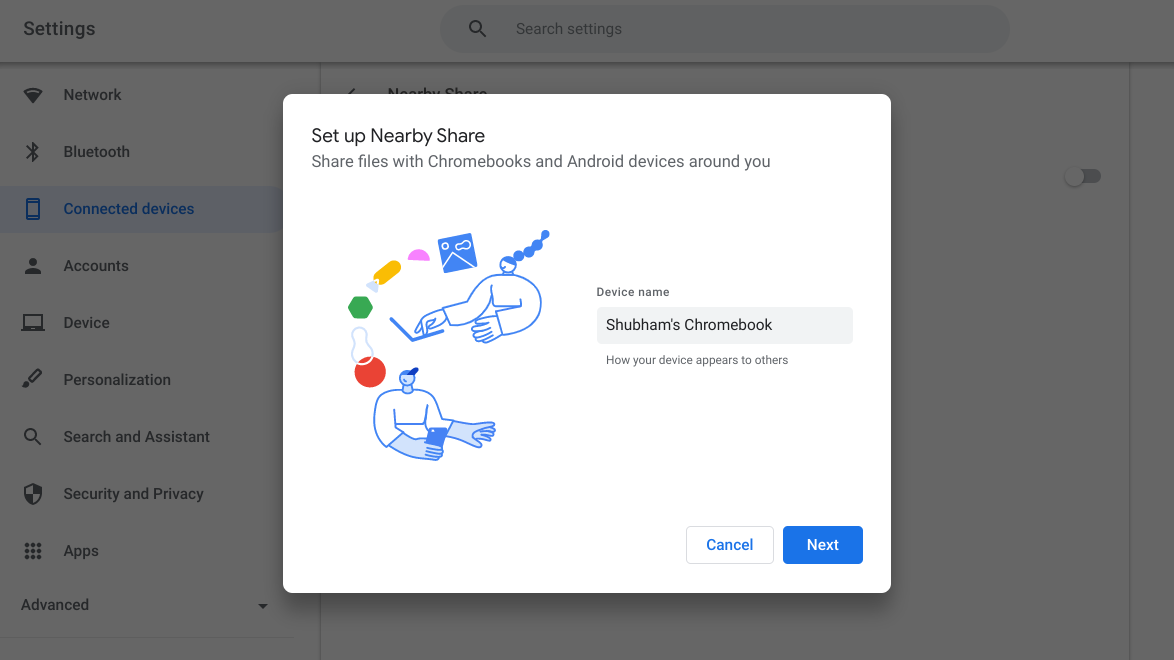The height and width of the screenshot is (660, 1174).
Task: Expand the Advanced section
Action: coord(55,605)
